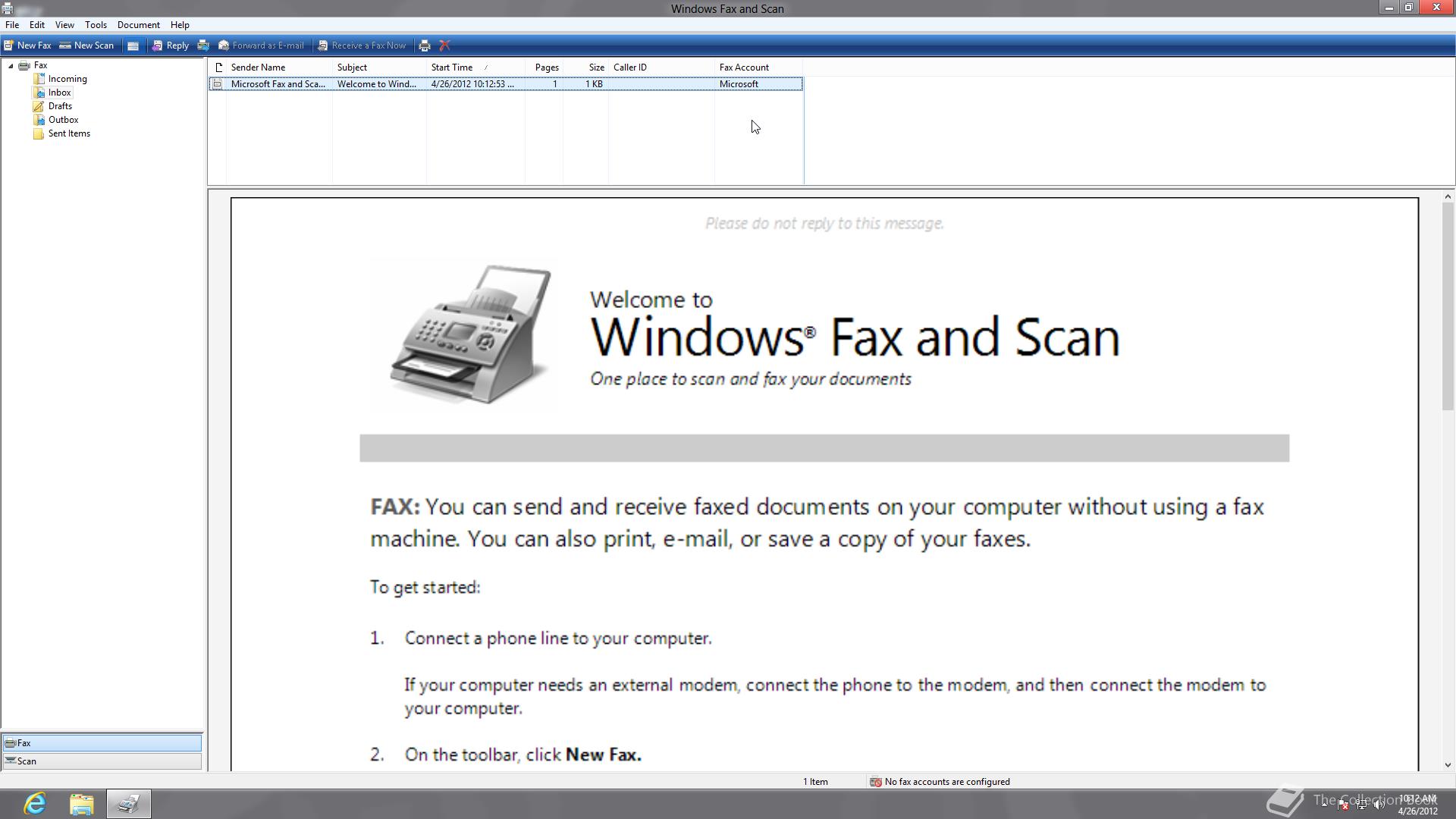Sort by the Subject column header
Screen dimensions: 1456x819
click(379, 67)
